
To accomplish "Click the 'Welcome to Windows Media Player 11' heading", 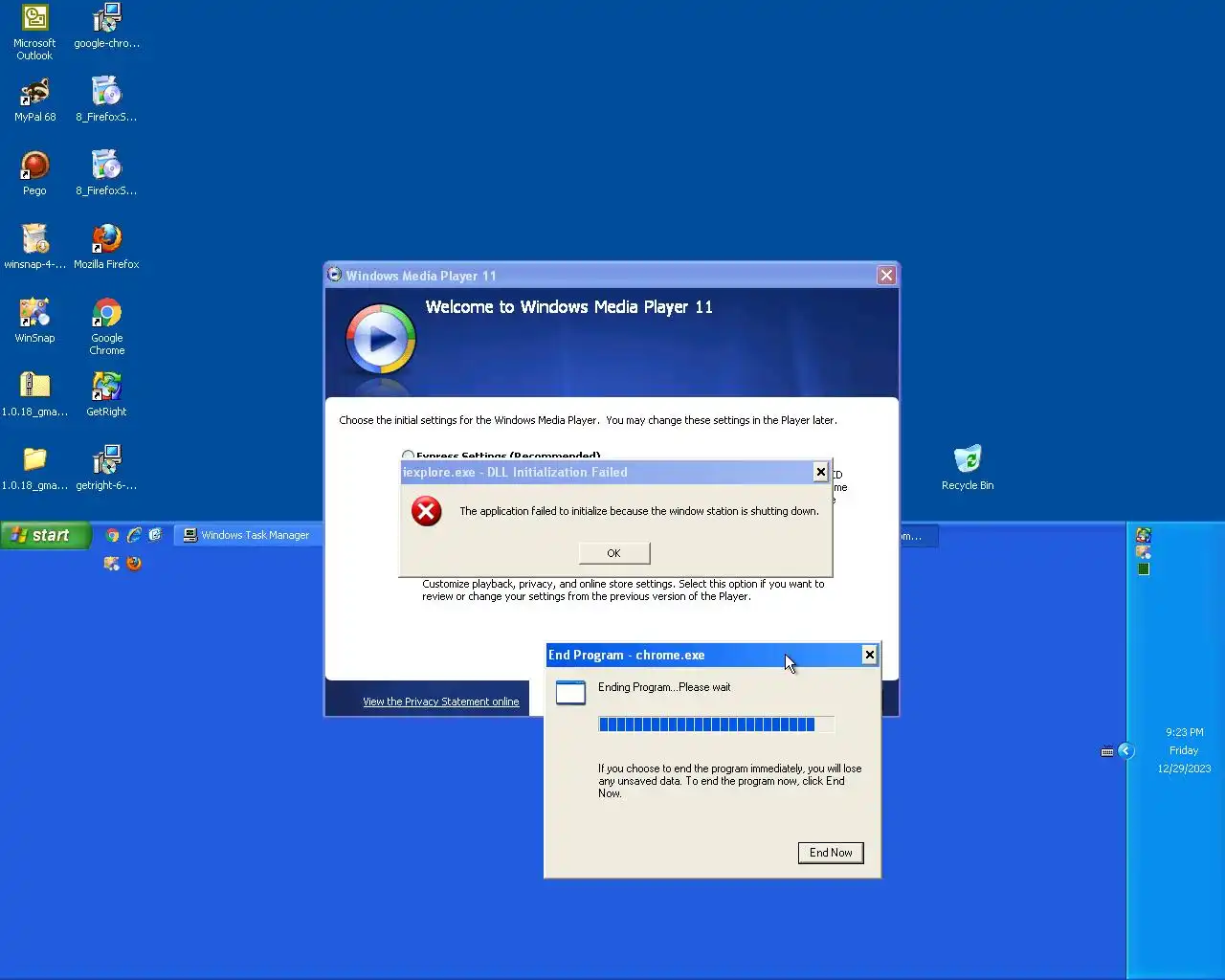I will click(x=568, y=307).
